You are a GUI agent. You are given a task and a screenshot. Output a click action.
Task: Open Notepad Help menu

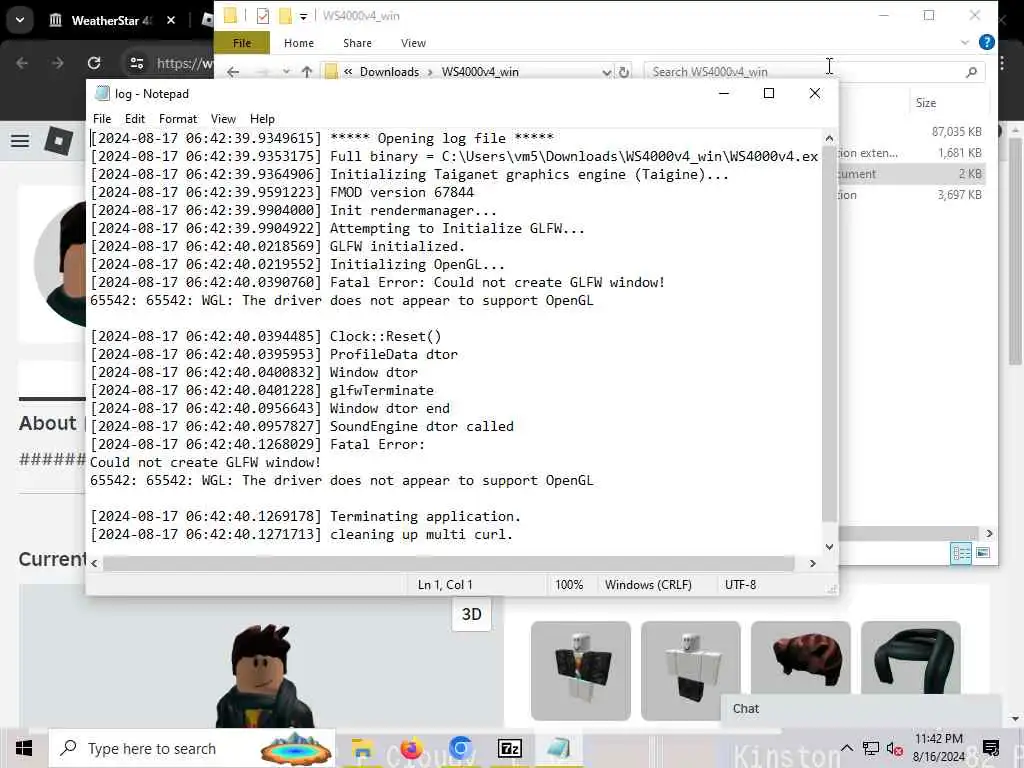[x=262, y=119]
